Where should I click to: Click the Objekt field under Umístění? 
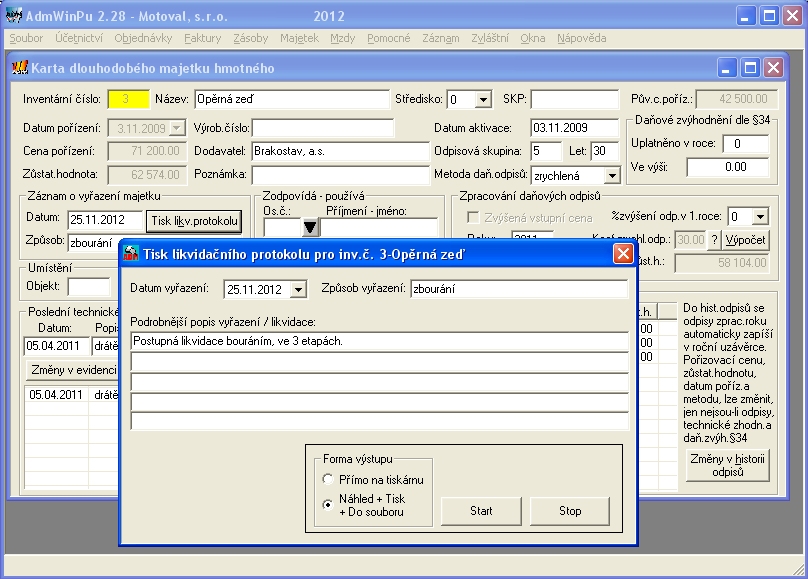(89, 286)
